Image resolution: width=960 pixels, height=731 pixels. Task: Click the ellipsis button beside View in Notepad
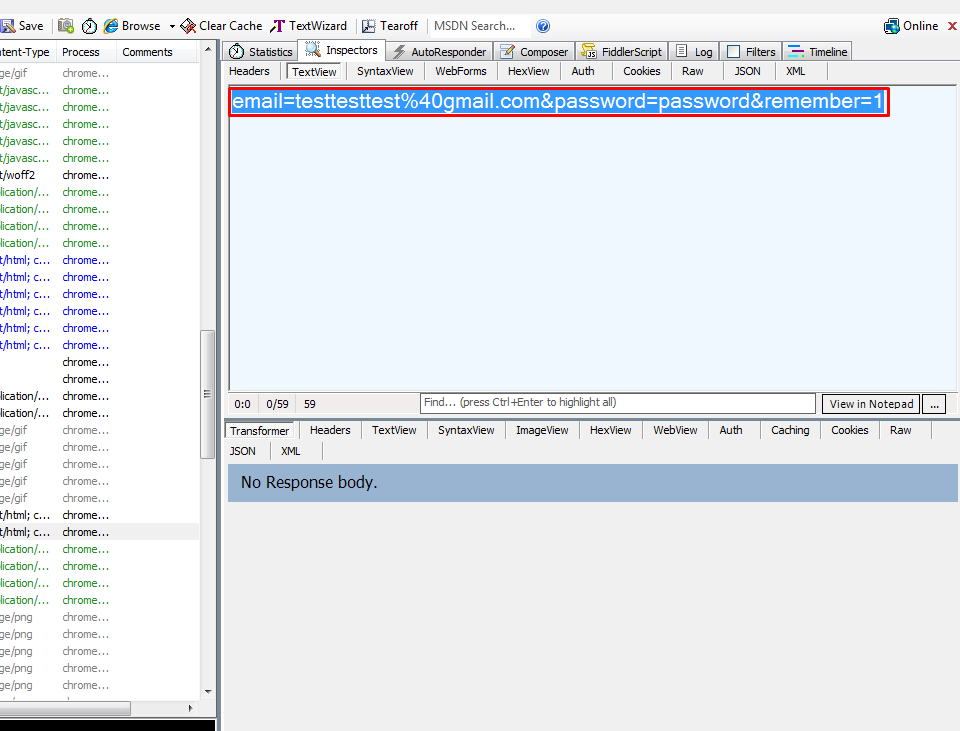point(933,404)
